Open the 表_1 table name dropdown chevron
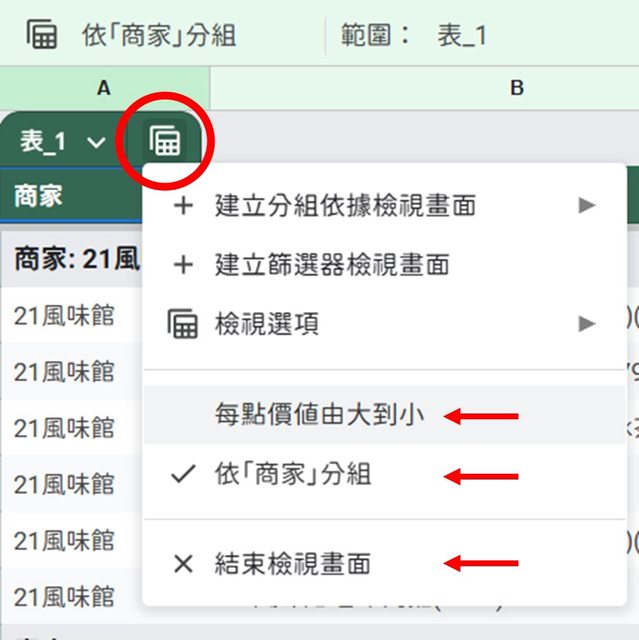This screenshot has height=640, width=639. [96, 143]
